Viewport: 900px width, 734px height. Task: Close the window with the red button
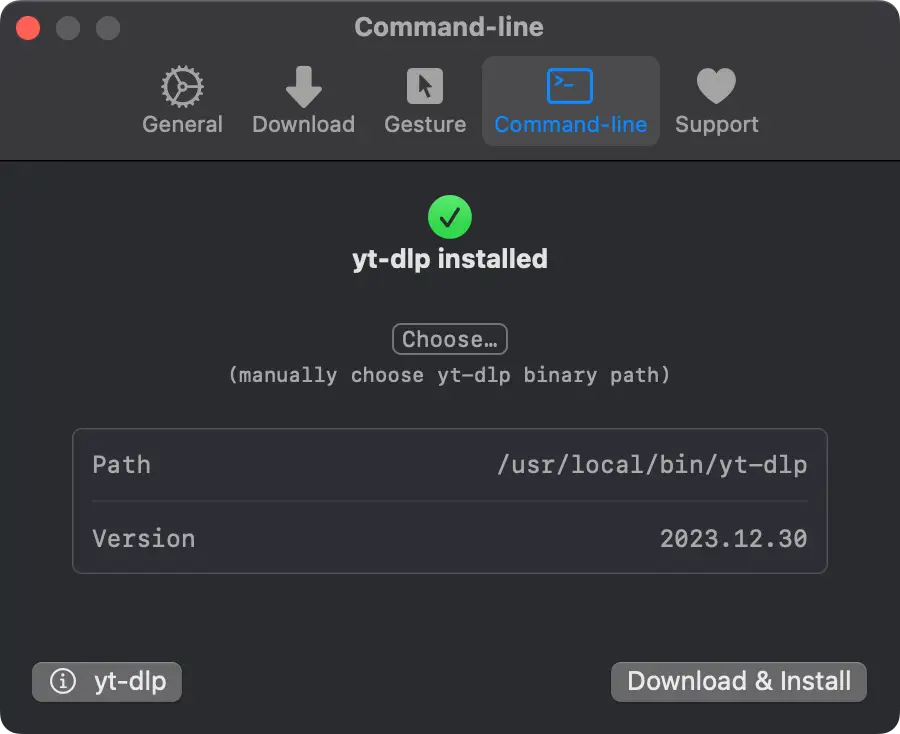coord(28,28)
